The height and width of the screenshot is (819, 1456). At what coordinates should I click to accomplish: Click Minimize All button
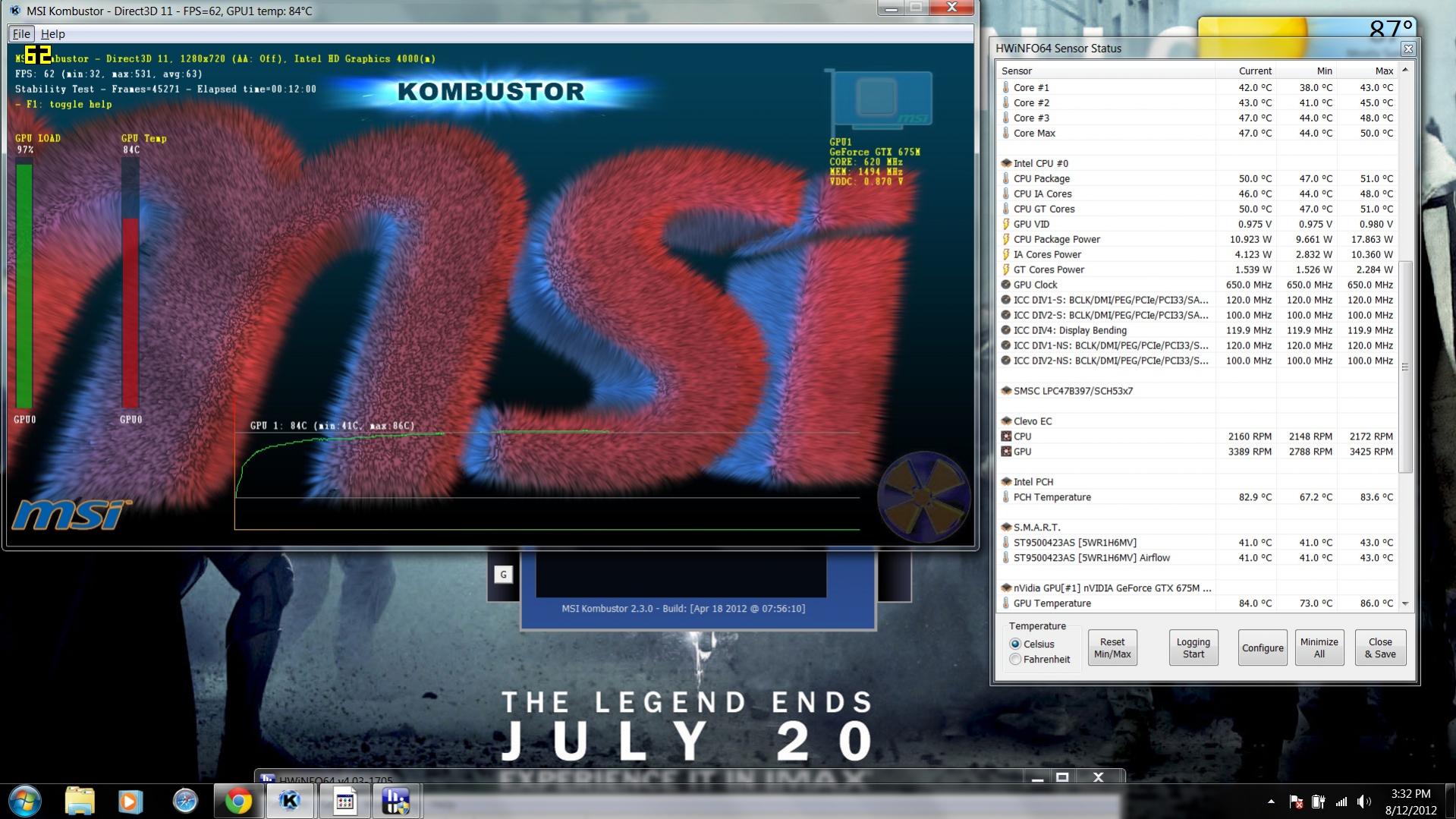[x=1319, y=647]
